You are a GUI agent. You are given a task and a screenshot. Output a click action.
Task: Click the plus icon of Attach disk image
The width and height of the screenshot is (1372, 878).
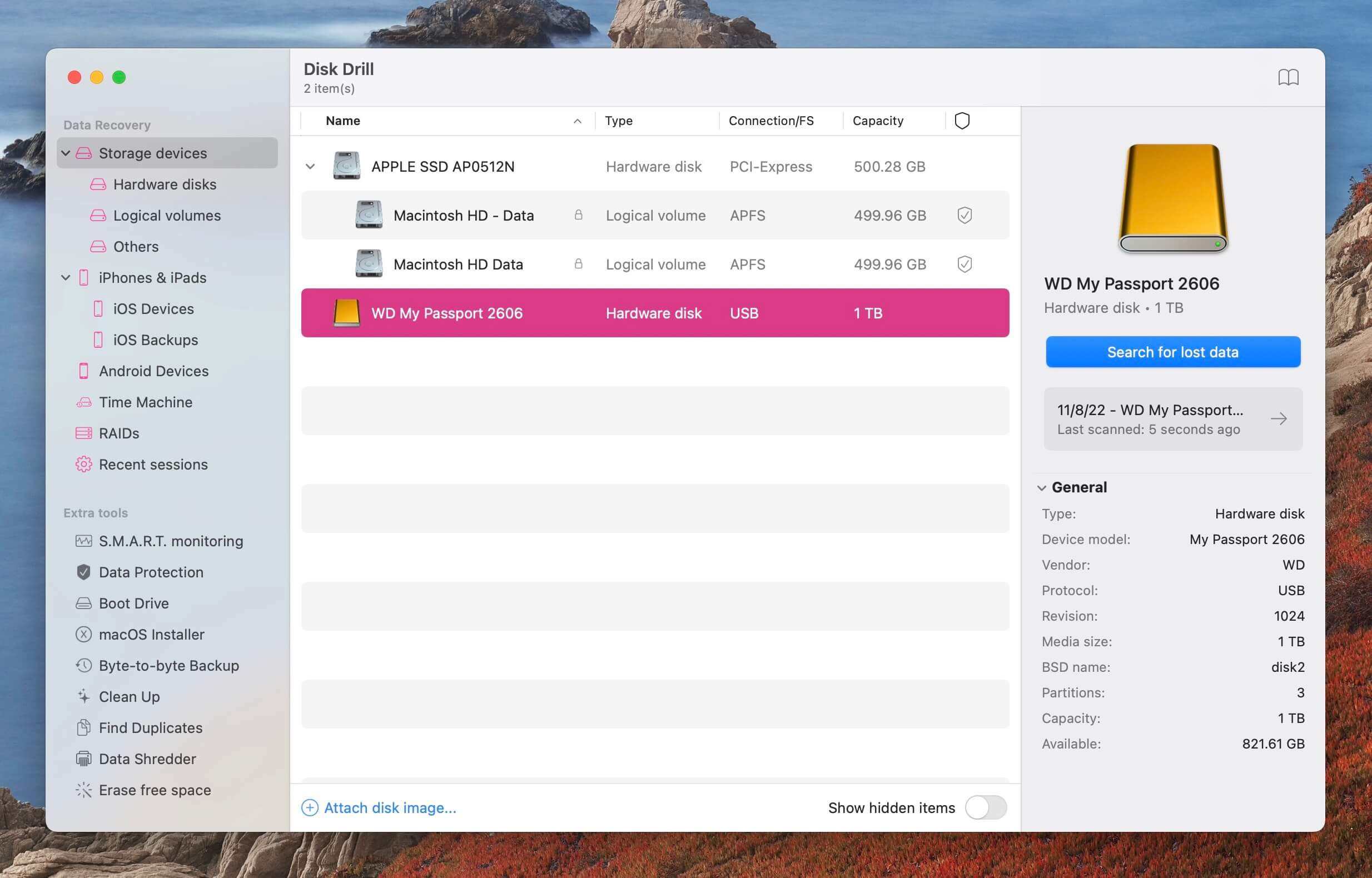tap(310, 808)
